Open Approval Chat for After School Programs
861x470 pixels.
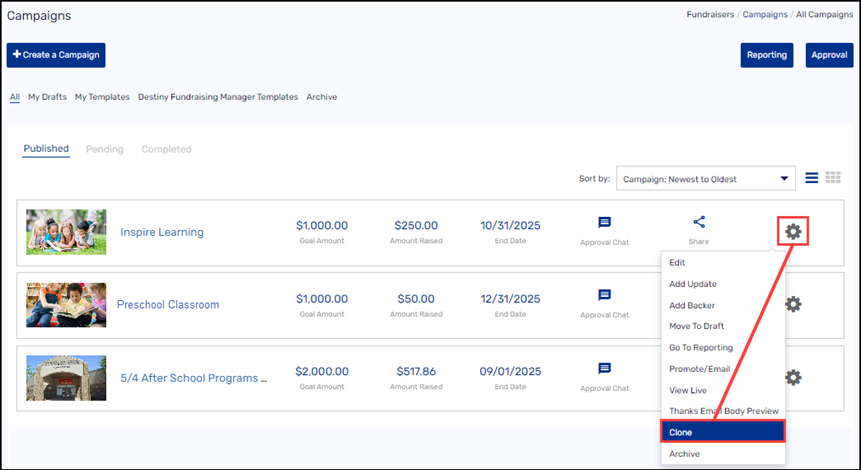point(604,369)
